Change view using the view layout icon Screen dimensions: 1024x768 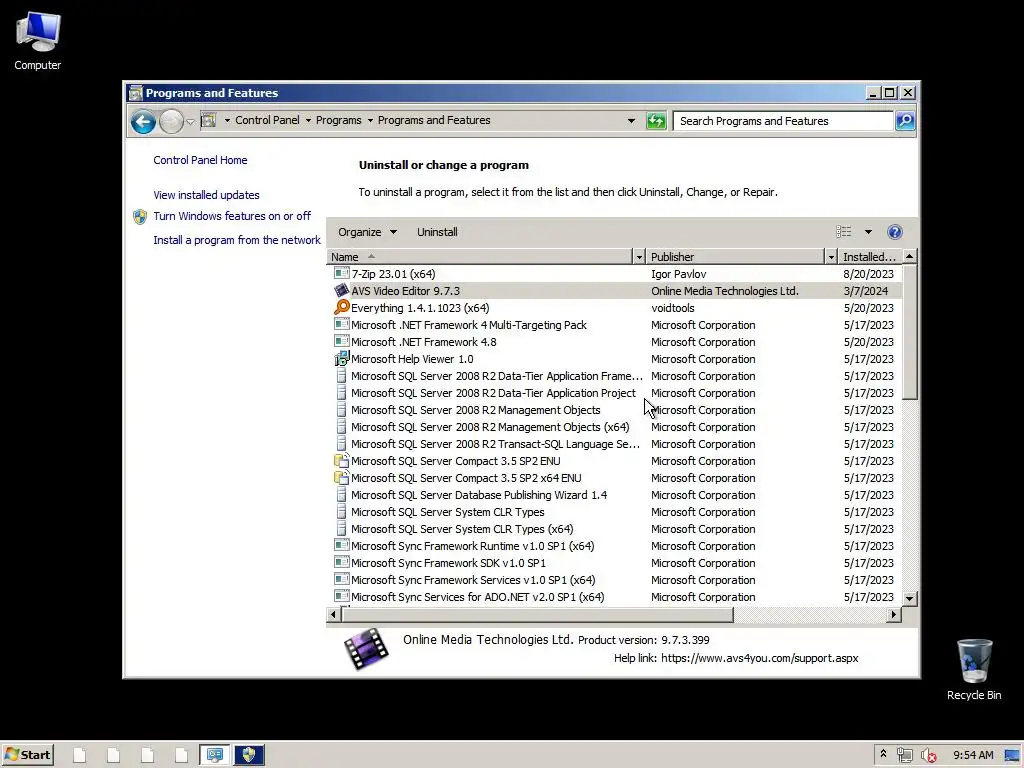[844, 232]
